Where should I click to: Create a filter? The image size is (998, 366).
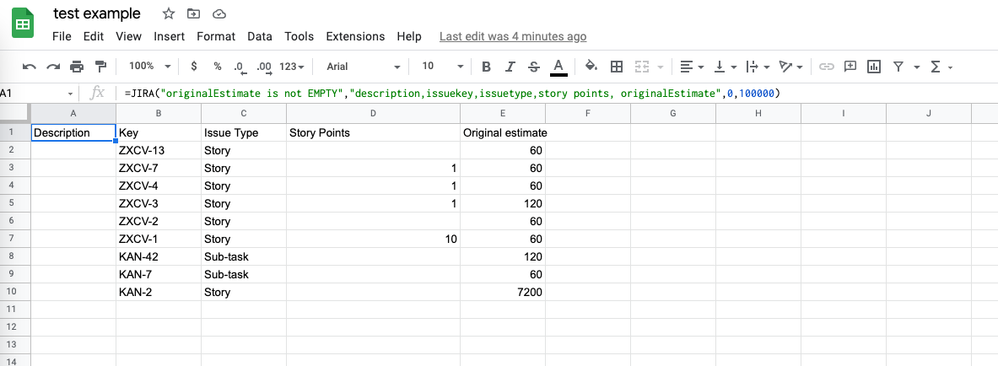pos(898,66)
